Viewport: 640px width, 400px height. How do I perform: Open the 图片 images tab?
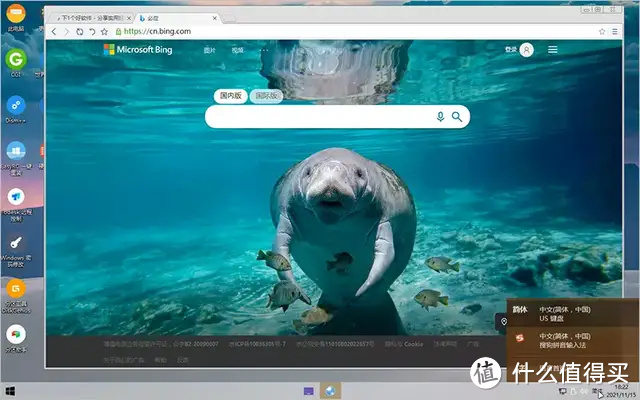210,50
